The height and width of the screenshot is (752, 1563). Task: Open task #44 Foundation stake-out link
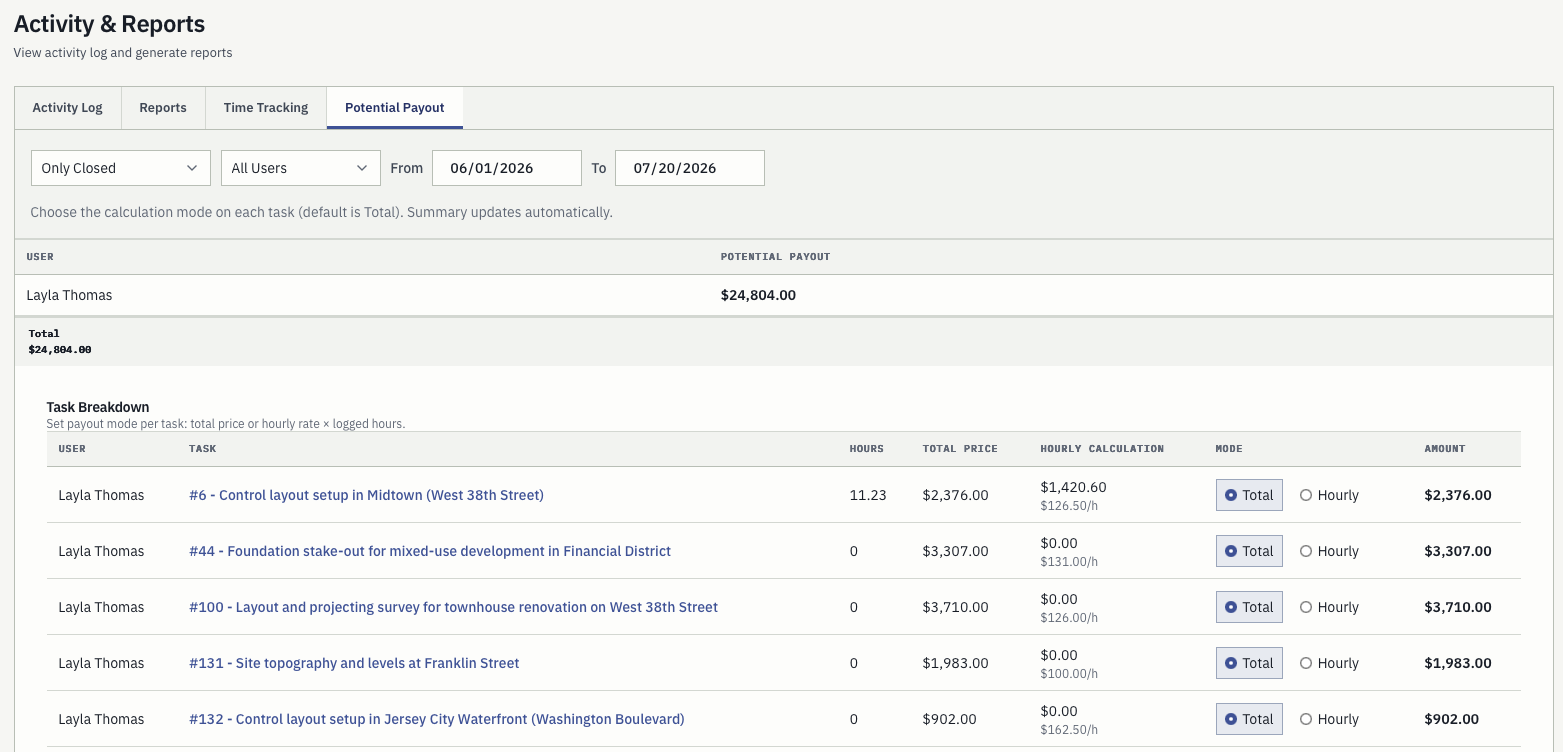click(x=430, y=551)
